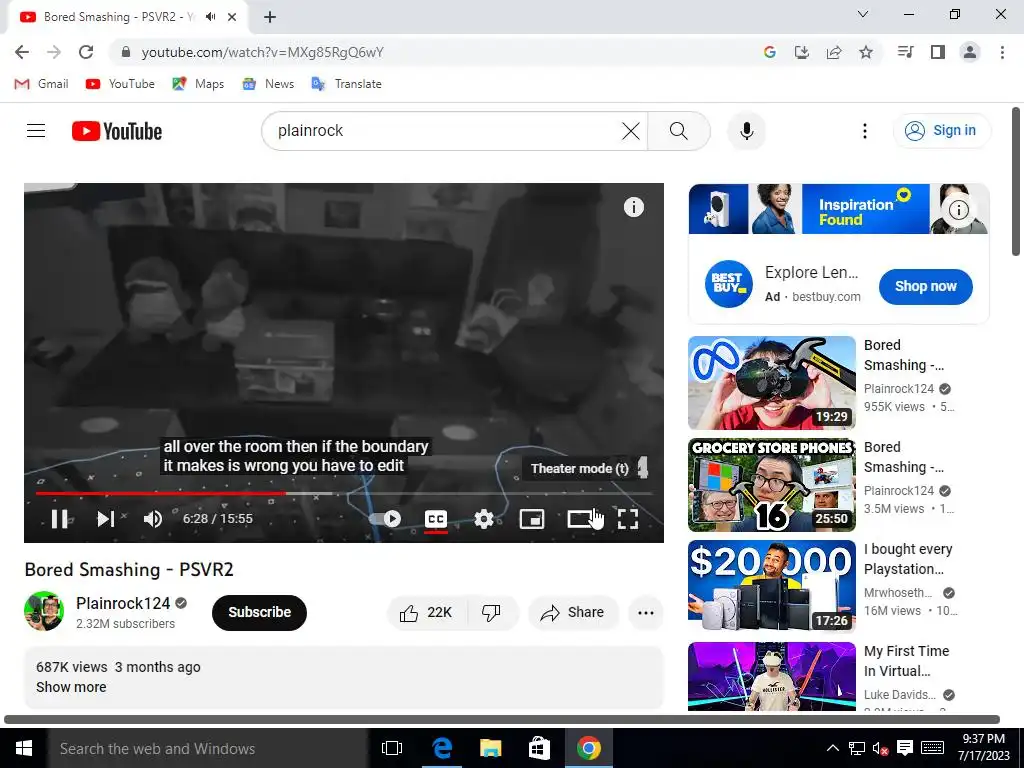Open Plainrock124 channel name link
The height and width of the screenshot is (768, 1024).
123,603
